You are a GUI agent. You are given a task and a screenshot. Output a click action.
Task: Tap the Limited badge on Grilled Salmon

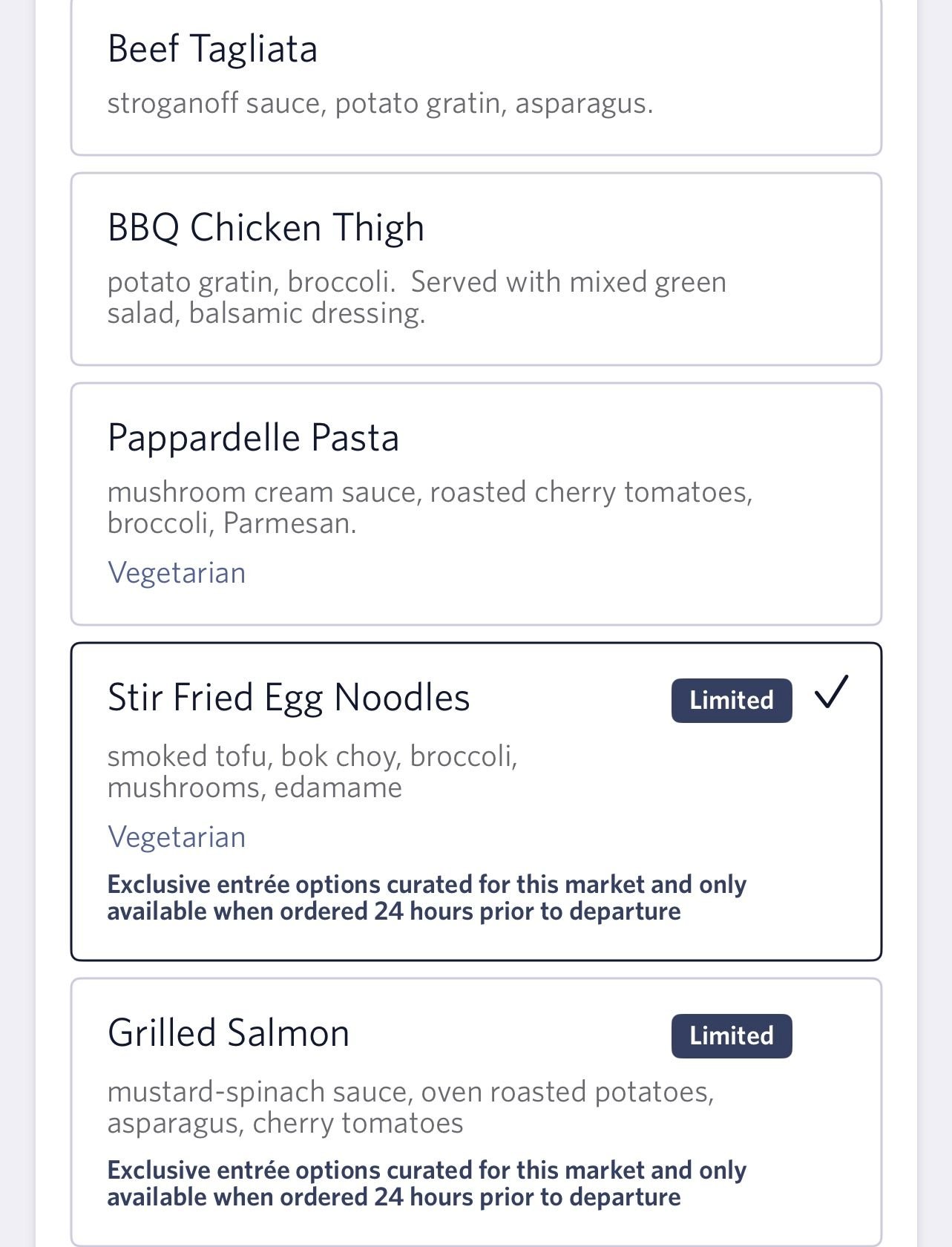coord(731,1035)
